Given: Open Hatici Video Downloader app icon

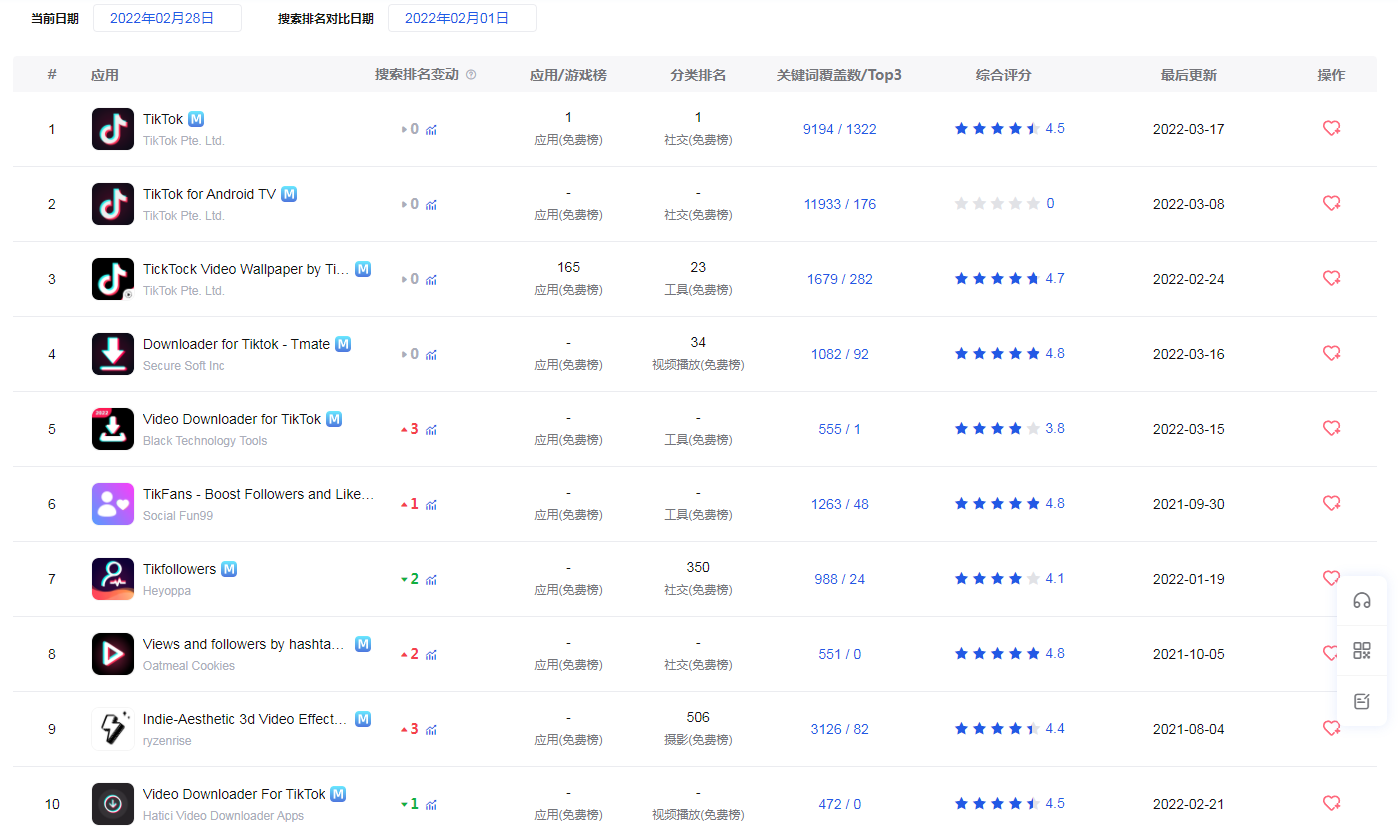Looking at the screenshot, I should (113, 804).
